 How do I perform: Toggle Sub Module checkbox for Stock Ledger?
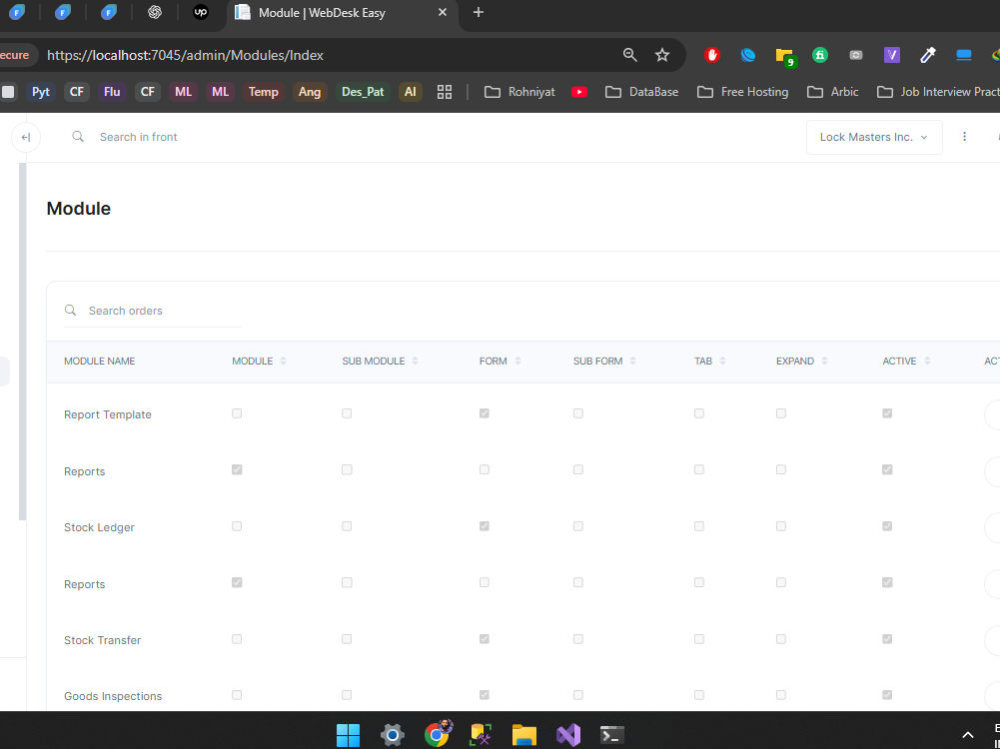tap(346, 526)
